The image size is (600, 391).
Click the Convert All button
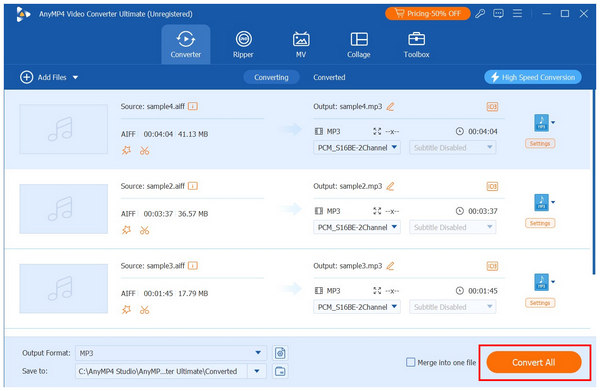click(534, 362)
